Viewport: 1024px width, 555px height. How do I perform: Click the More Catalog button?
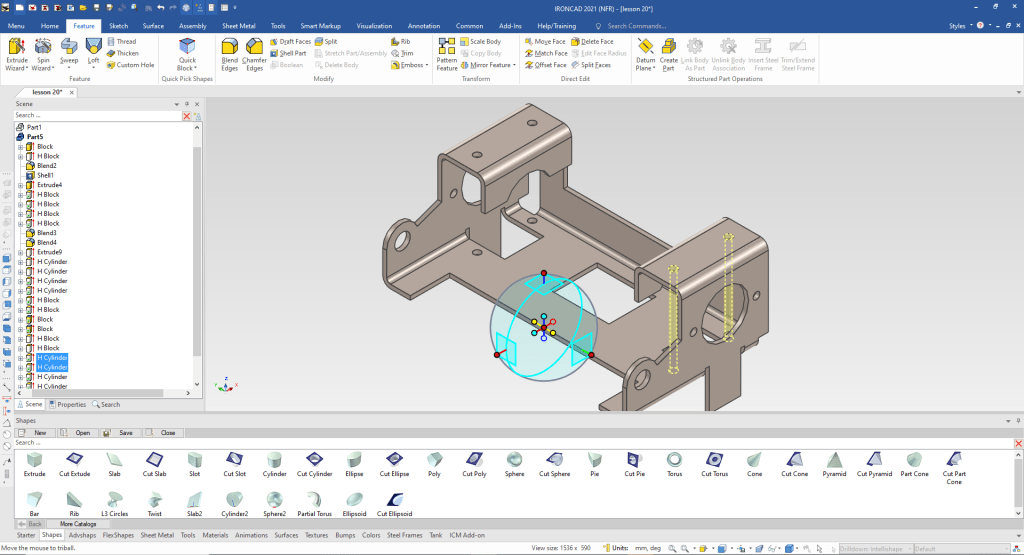pyautogui.click(x=80, y=524)
